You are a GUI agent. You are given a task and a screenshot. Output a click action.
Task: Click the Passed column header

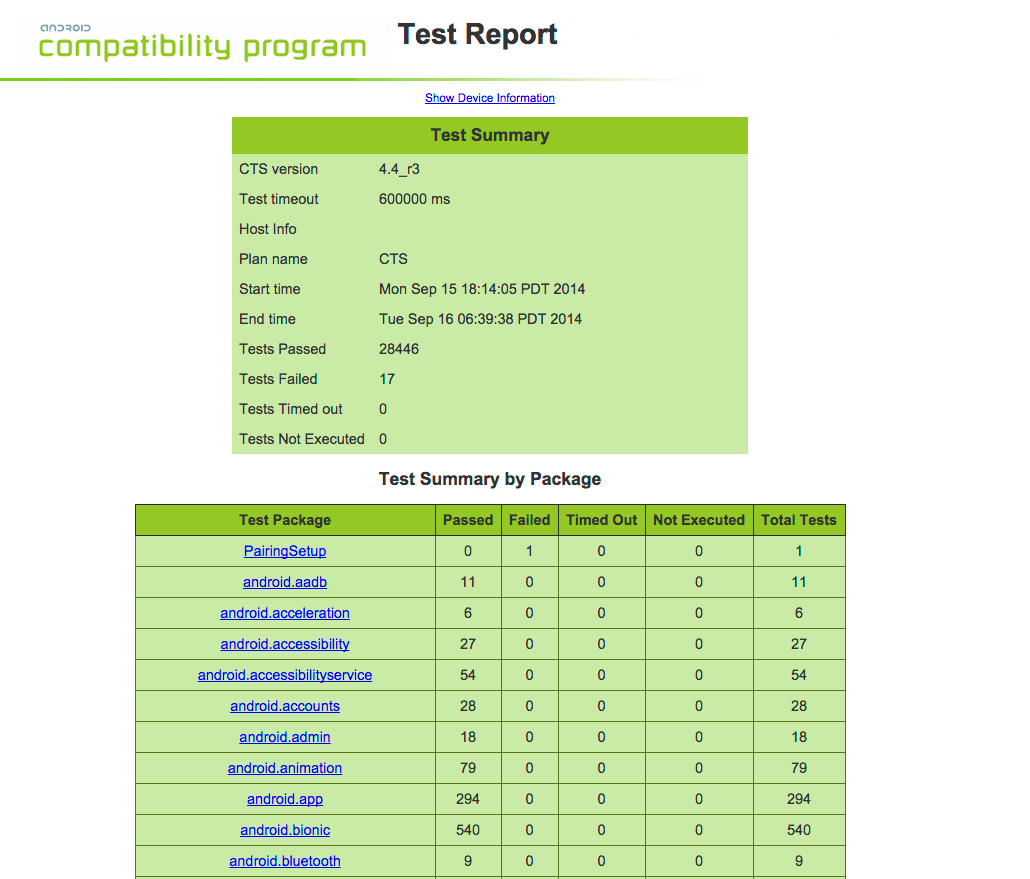[x=468, y=519]
